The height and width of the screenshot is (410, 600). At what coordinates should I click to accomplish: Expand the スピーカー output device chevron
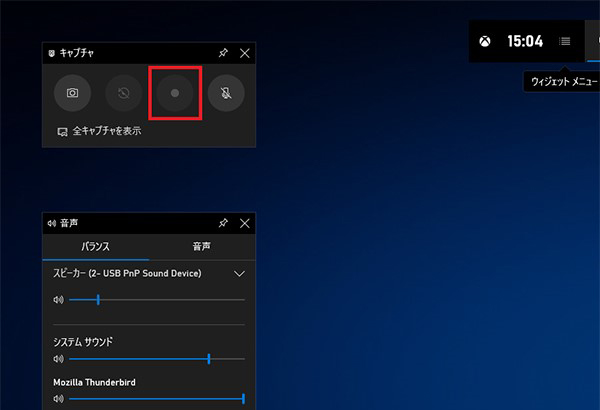tap(238, 273)
